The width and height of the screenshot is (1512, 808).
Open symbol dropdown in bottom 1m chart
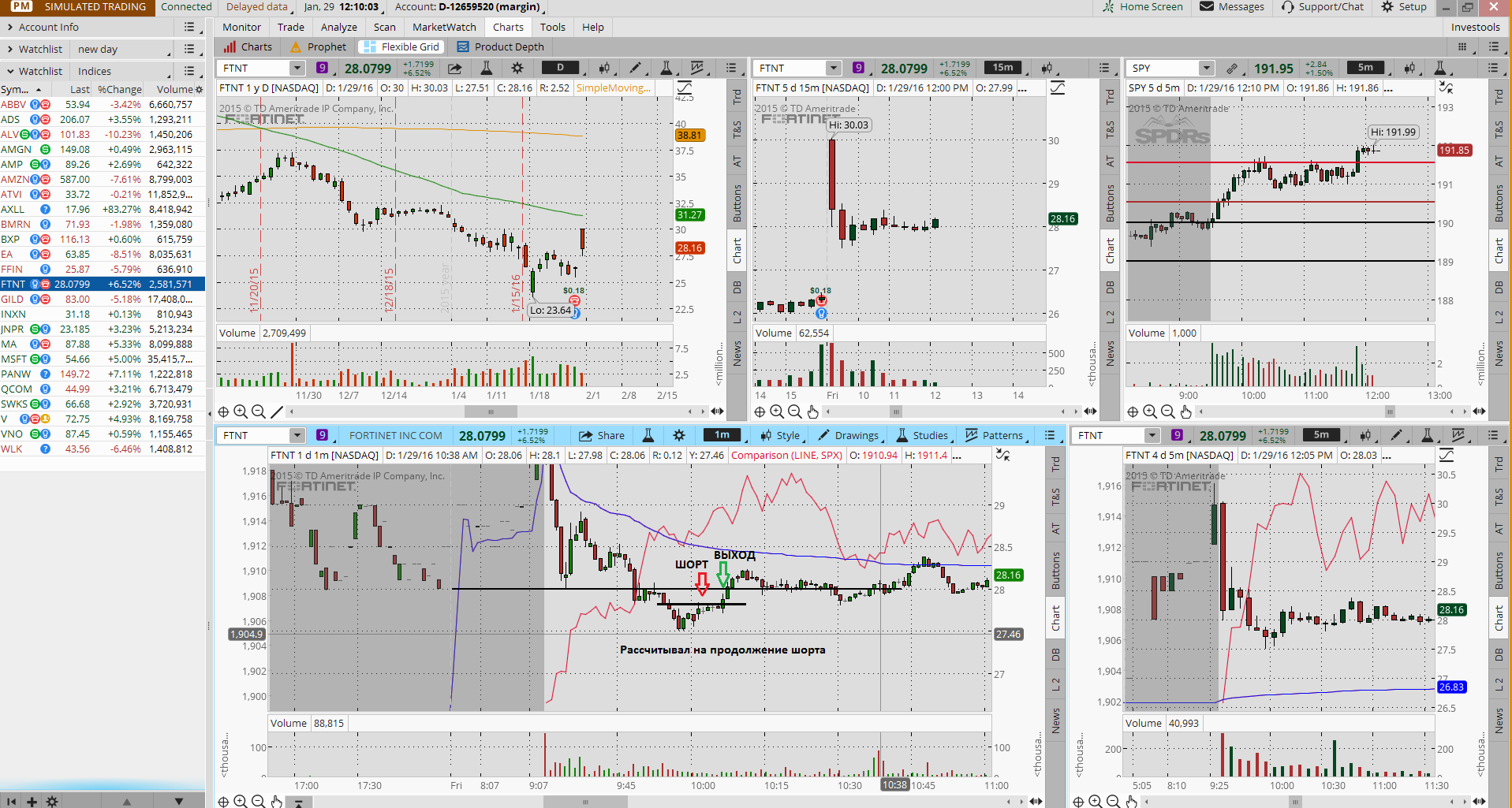pos(297,435)
